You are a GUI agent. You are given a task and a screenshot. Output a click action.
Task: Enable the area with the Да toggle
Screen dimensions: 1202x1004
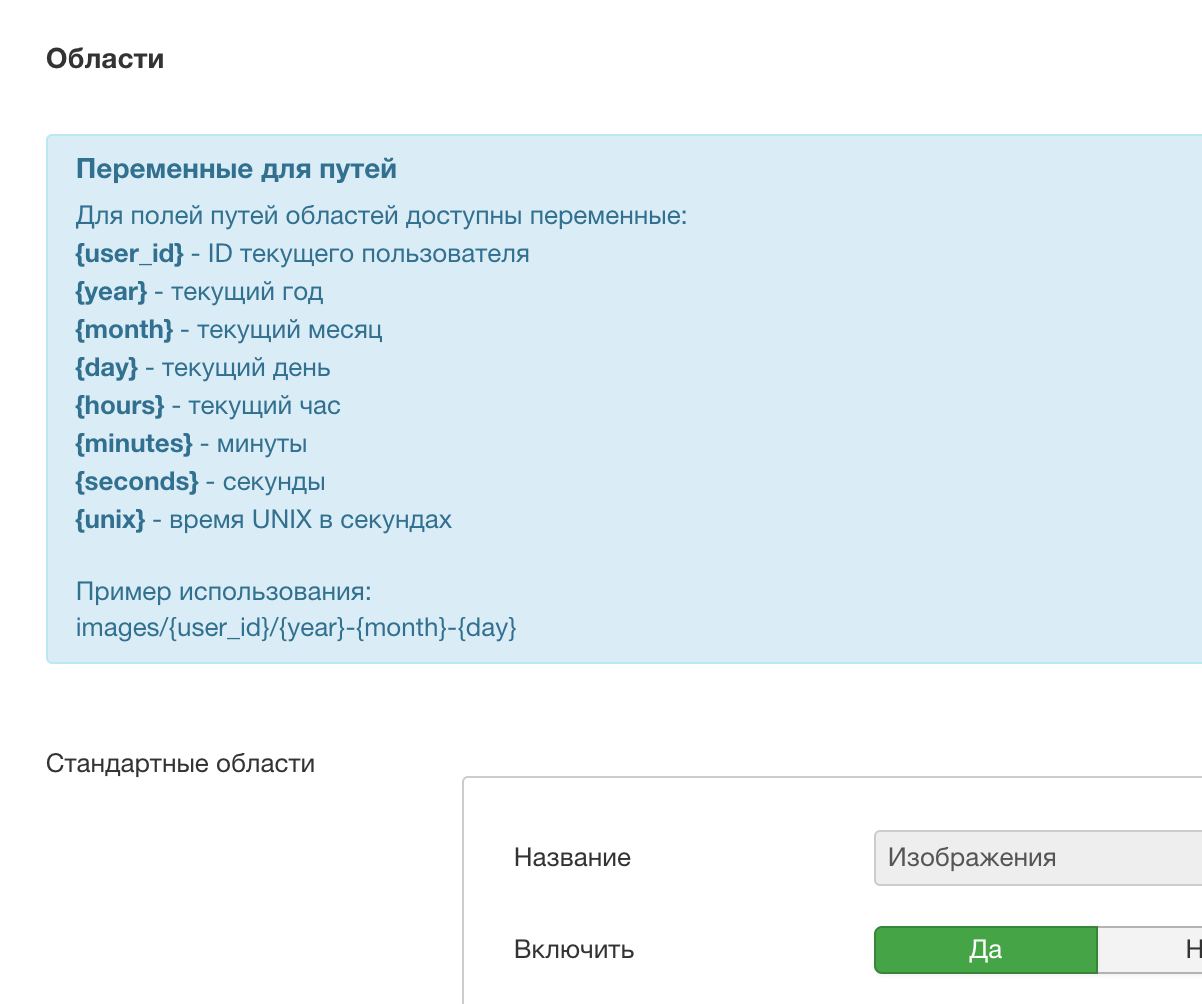[x=985, y=949]
